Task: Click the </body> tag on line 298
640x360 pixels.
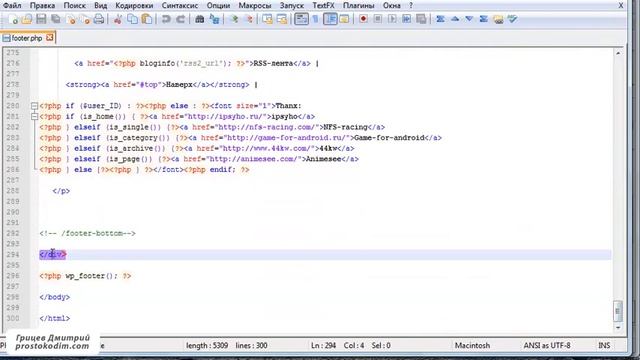Action: (x=55, y=297)
